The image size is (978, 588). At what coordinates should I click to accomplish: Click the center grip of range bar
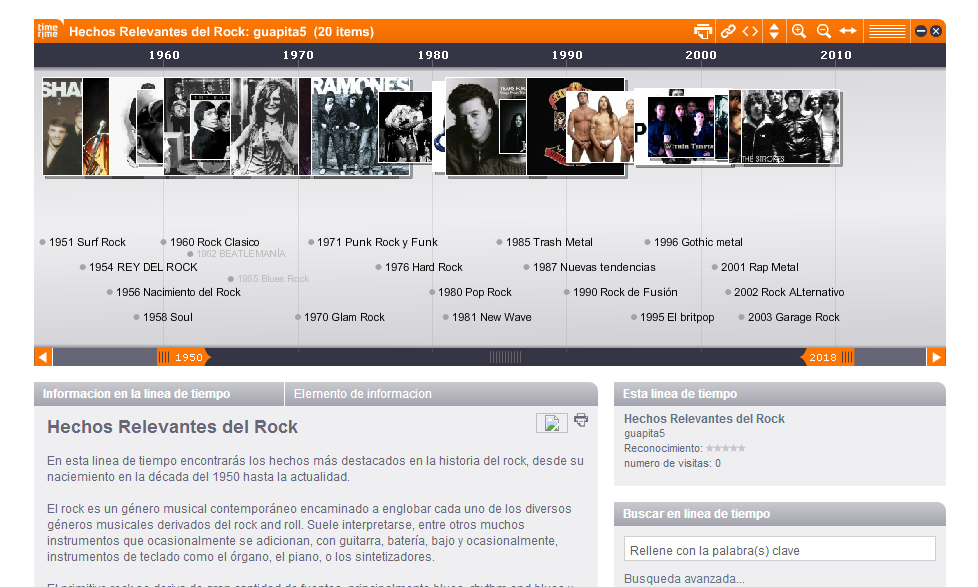pos(505,357)
